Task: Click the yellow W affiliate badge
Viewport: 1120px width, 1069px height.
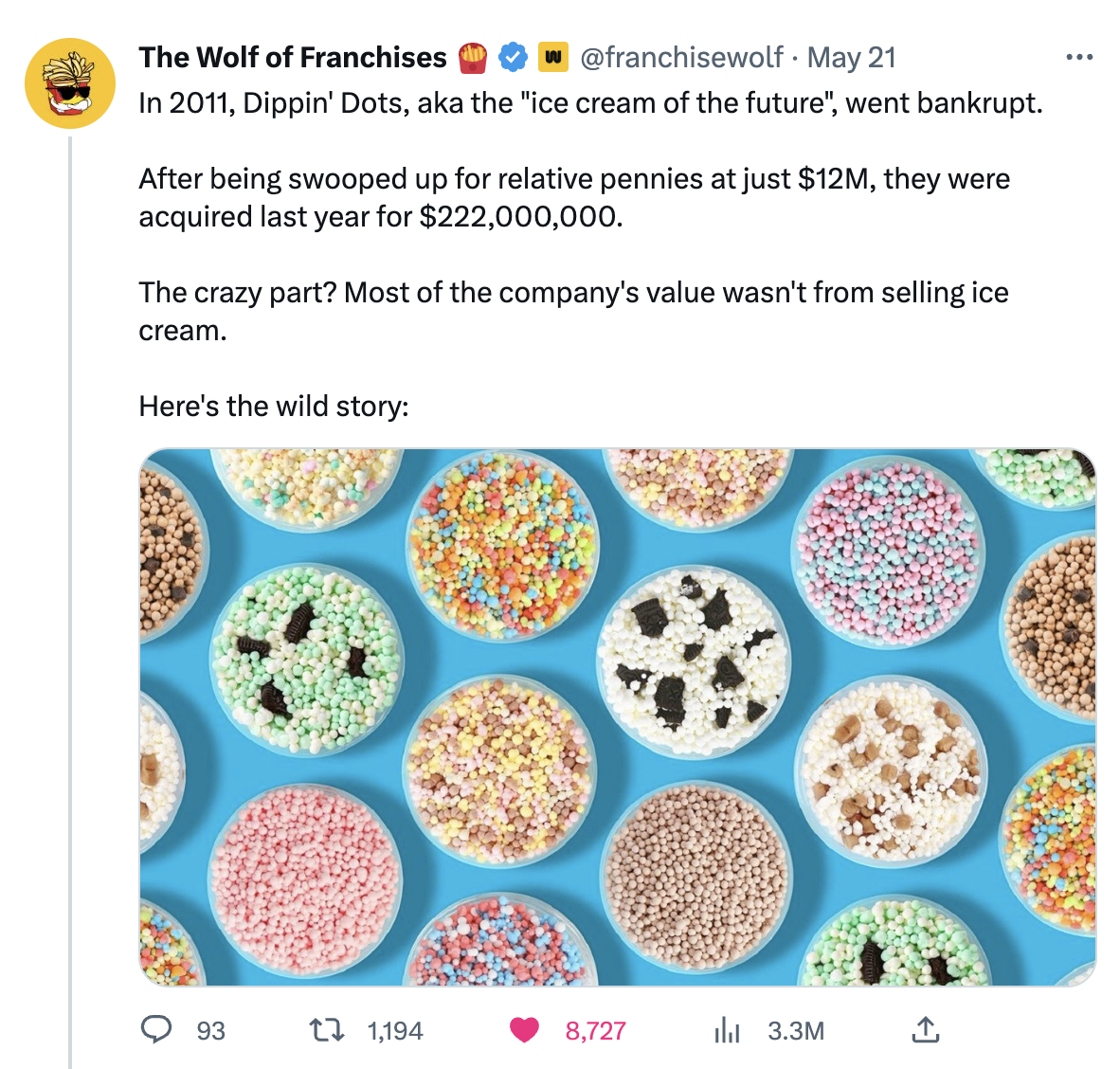Action: point(552,57)
